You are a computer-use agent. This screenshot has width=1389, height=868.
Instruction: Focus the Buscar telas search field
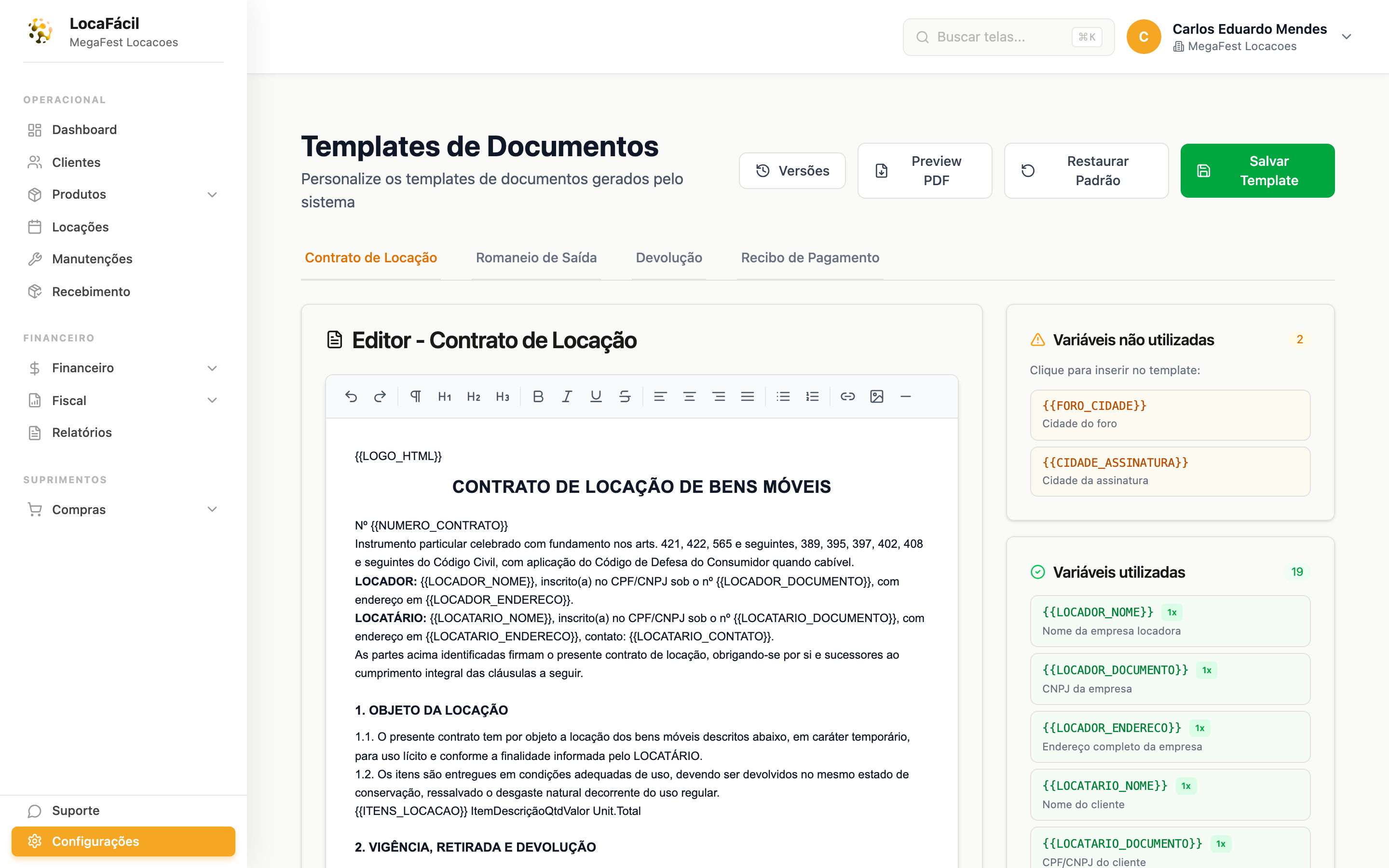point(1008,37)
